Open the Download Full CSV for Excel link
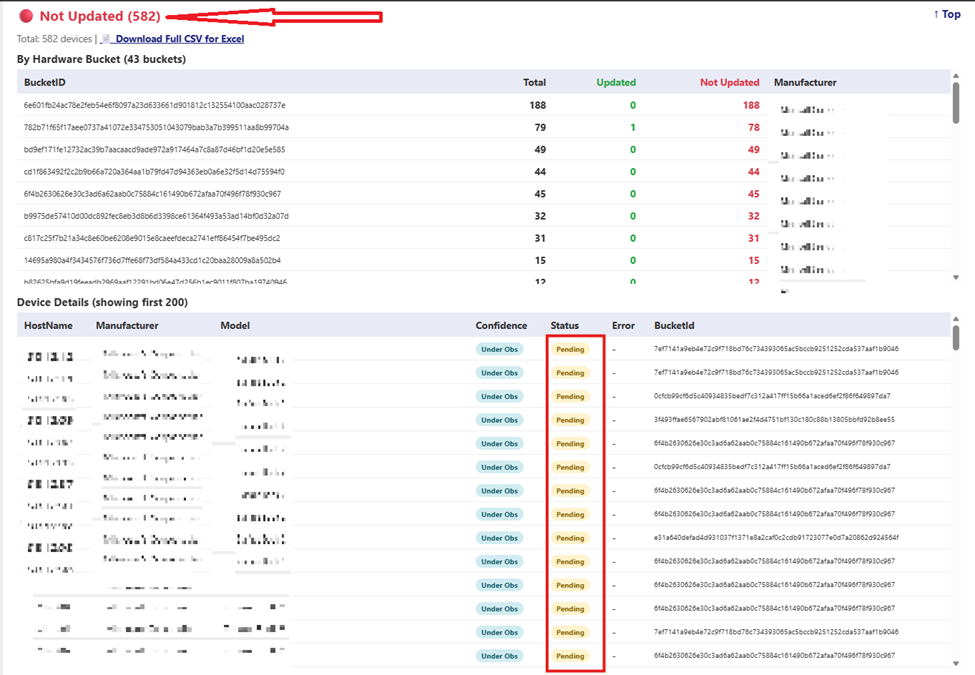Viewport: 975px width, 675px height. click(x=179, y=39)
